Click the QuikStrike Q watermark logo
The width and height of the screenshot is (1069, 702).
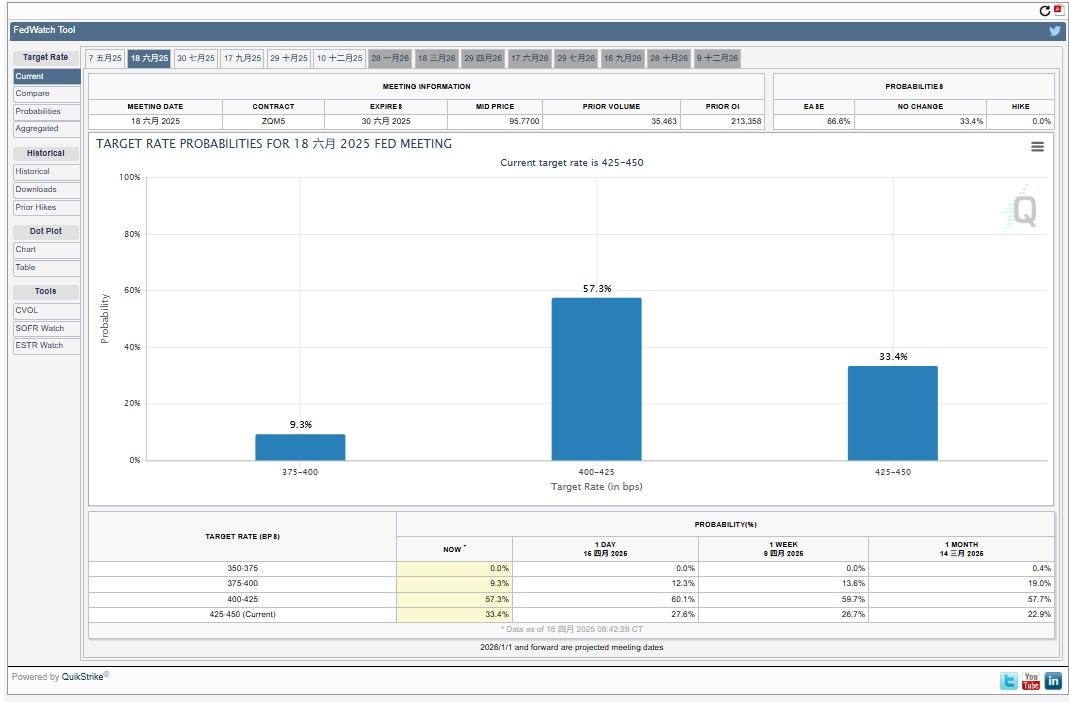(x=1022, y=210)
